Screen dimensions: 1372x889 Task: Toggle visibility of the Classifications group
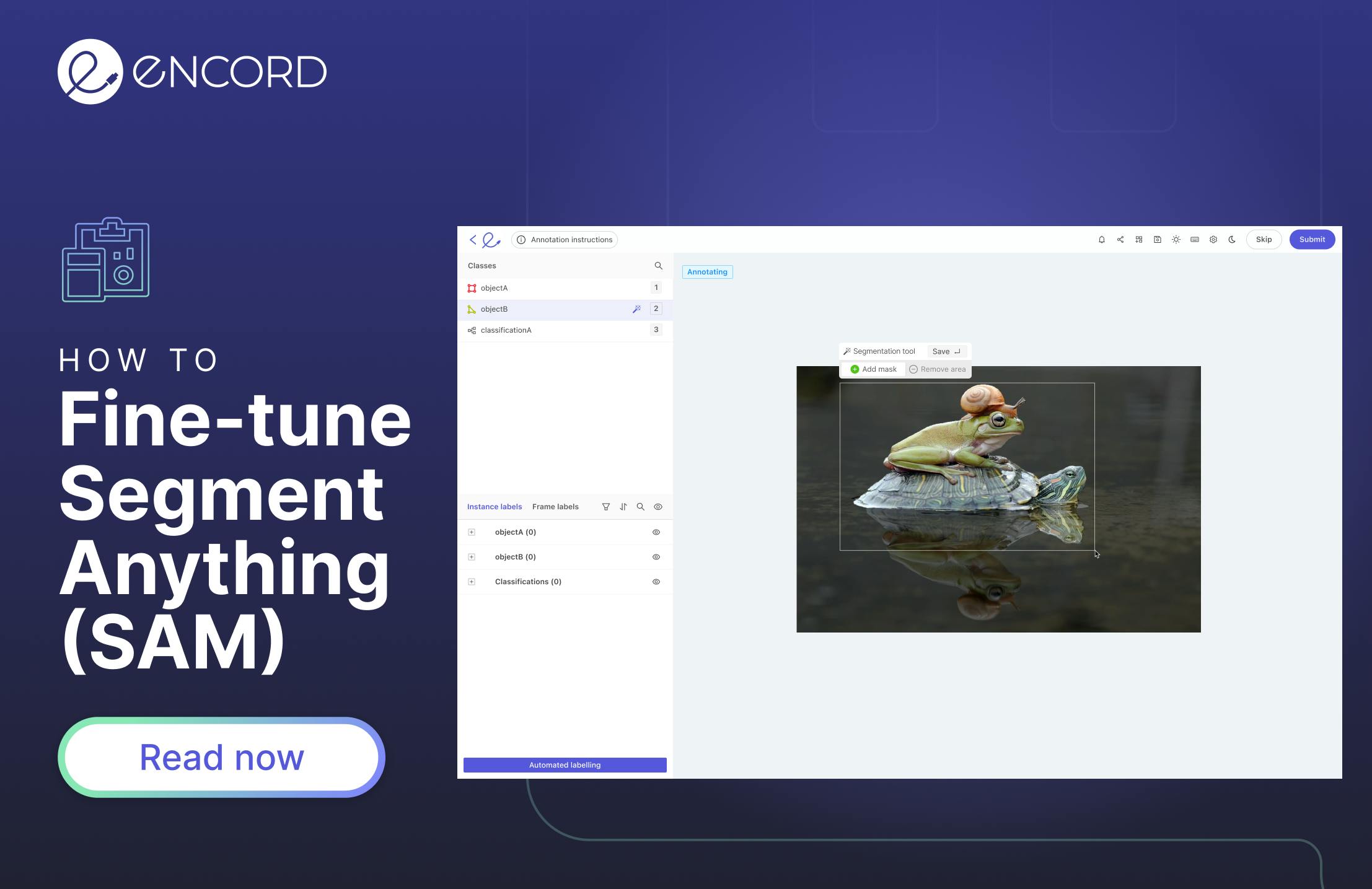(x=656, y=581)
